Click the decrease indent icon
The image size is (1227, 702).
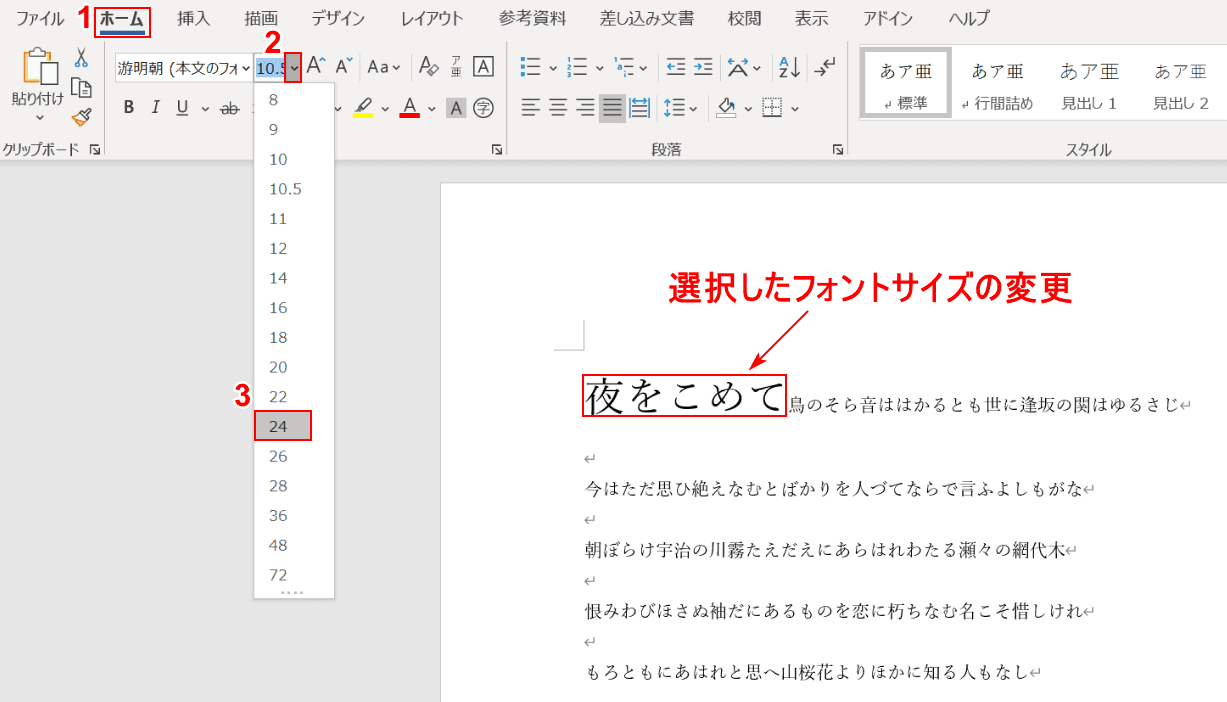click(x=676, y=67)
